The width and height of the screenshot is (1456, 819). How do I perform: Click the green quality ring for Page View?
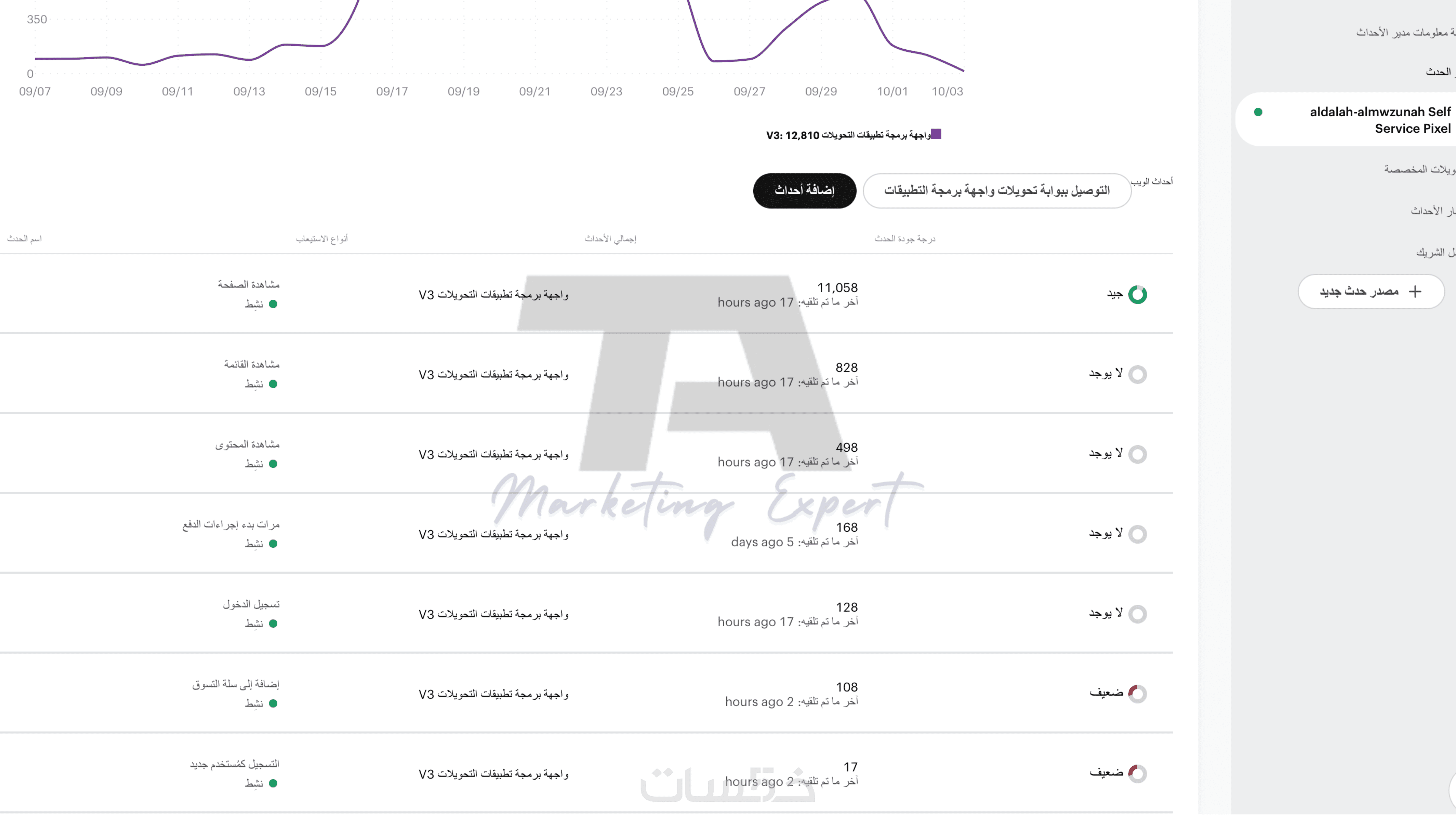pos(1137,295)
